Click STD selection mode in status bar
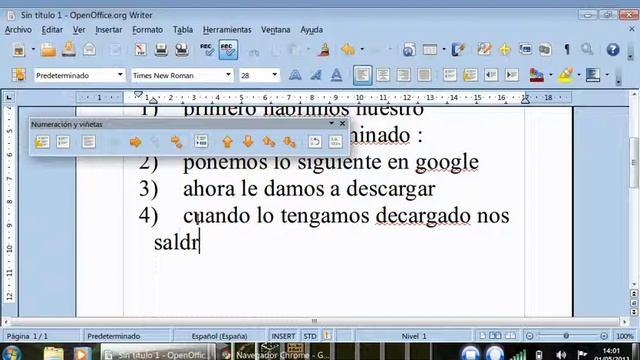The image size is (640, 360). tap(310, 336)
